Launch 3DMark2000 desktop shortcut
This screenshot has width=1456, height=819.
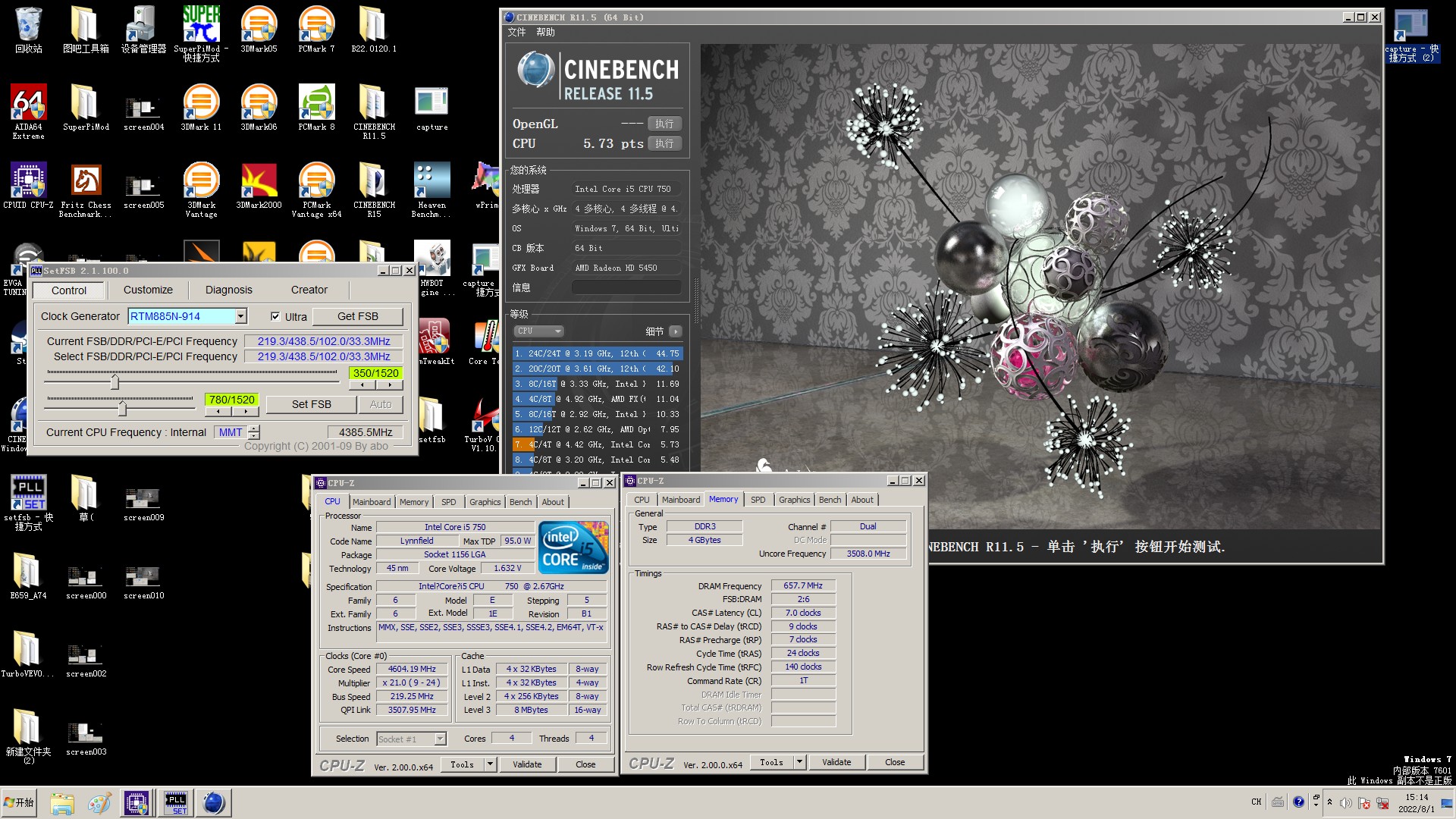pyautogui.click(x=259, y=187)
